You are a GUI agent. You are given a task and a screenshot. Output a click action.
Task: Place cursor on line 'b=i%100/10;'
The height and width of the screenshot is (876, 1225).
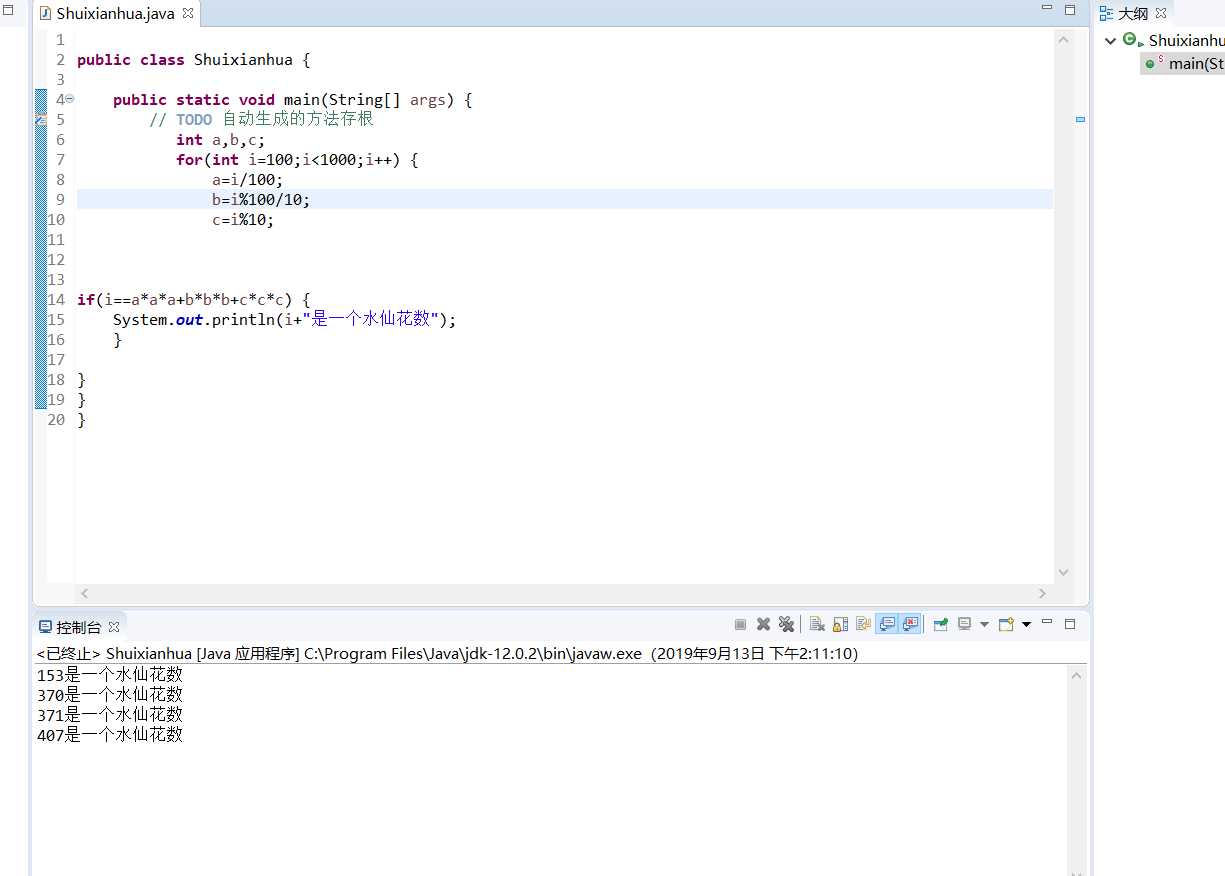tap(261, 199)
